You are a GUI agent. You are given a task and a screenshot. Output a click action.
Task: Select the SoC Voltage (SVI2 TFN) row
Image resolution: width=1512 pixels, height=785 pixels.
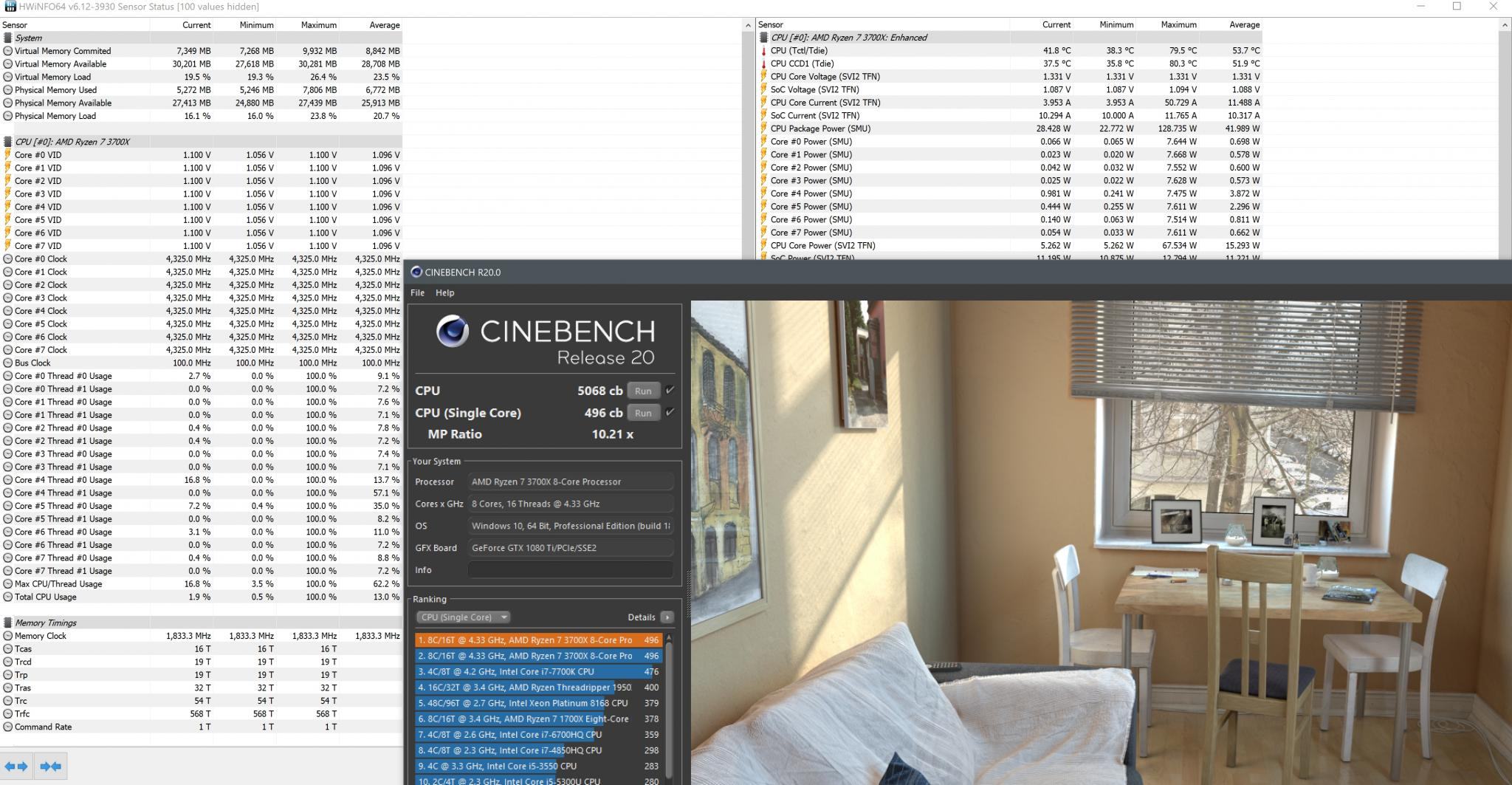coord(1009,89)
